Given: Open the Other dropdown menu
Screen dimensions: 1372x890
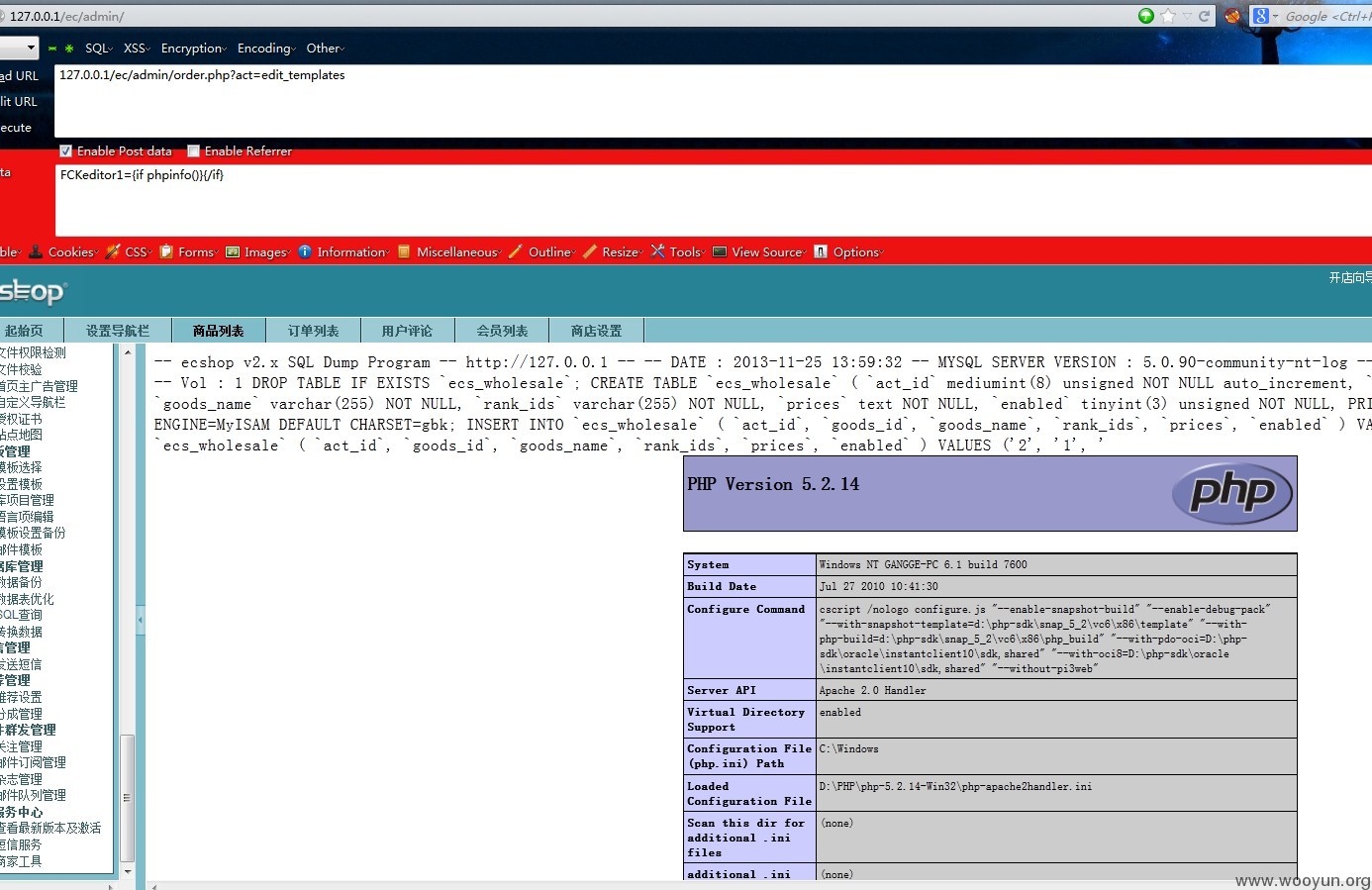Looking at the screenshot, I should coord(326,49).
